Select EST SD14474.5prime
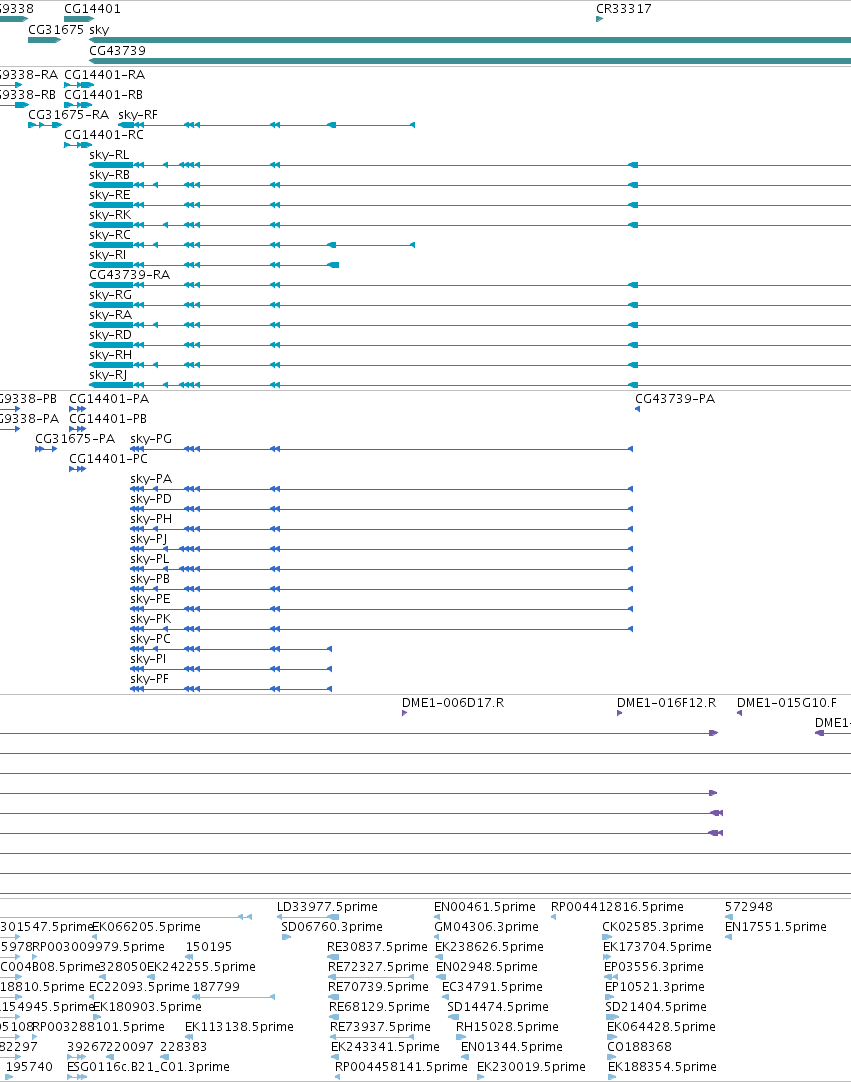 pos(453,1017)
